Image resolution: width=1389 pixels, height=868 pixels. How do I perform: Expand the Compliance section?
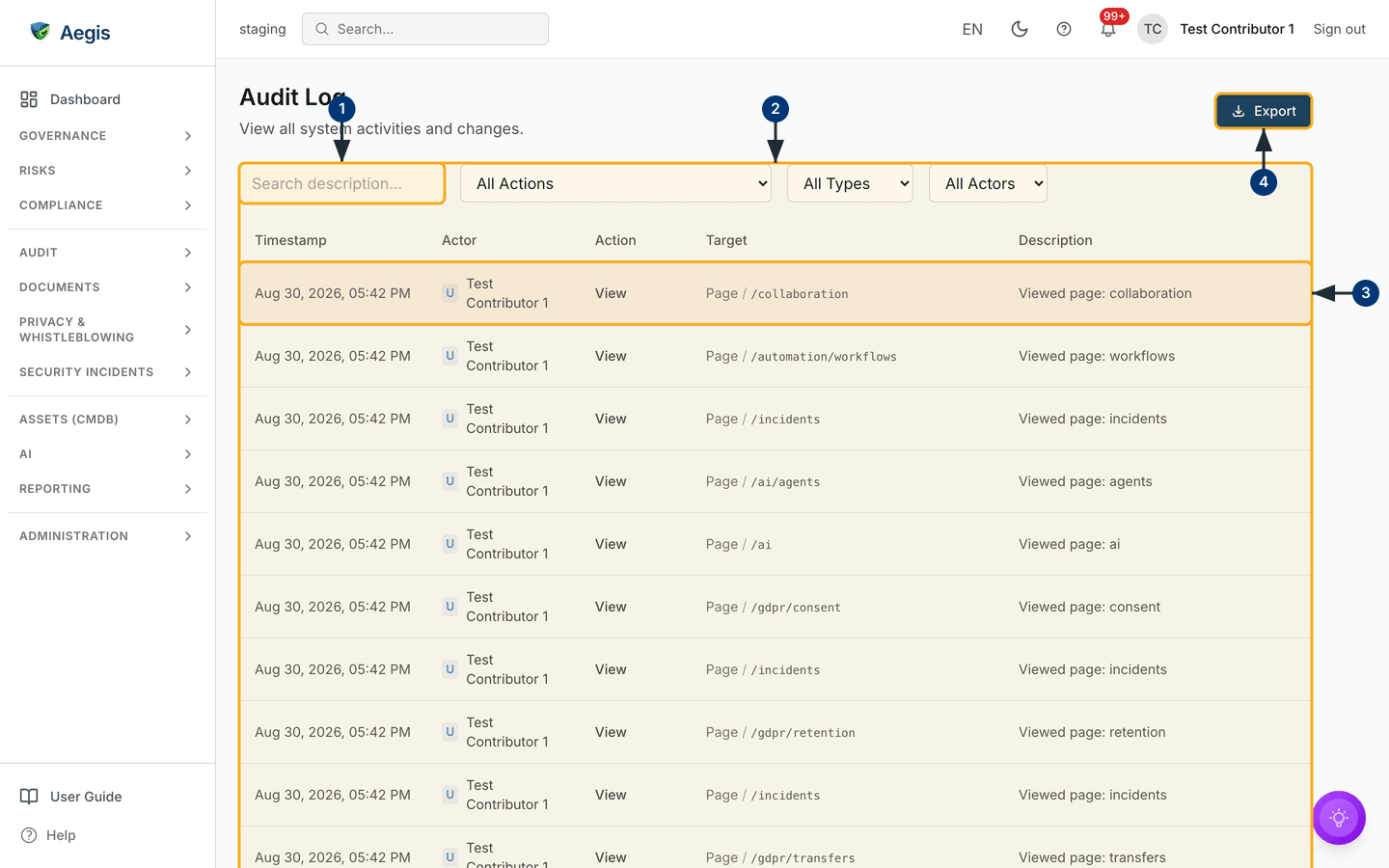107,205
